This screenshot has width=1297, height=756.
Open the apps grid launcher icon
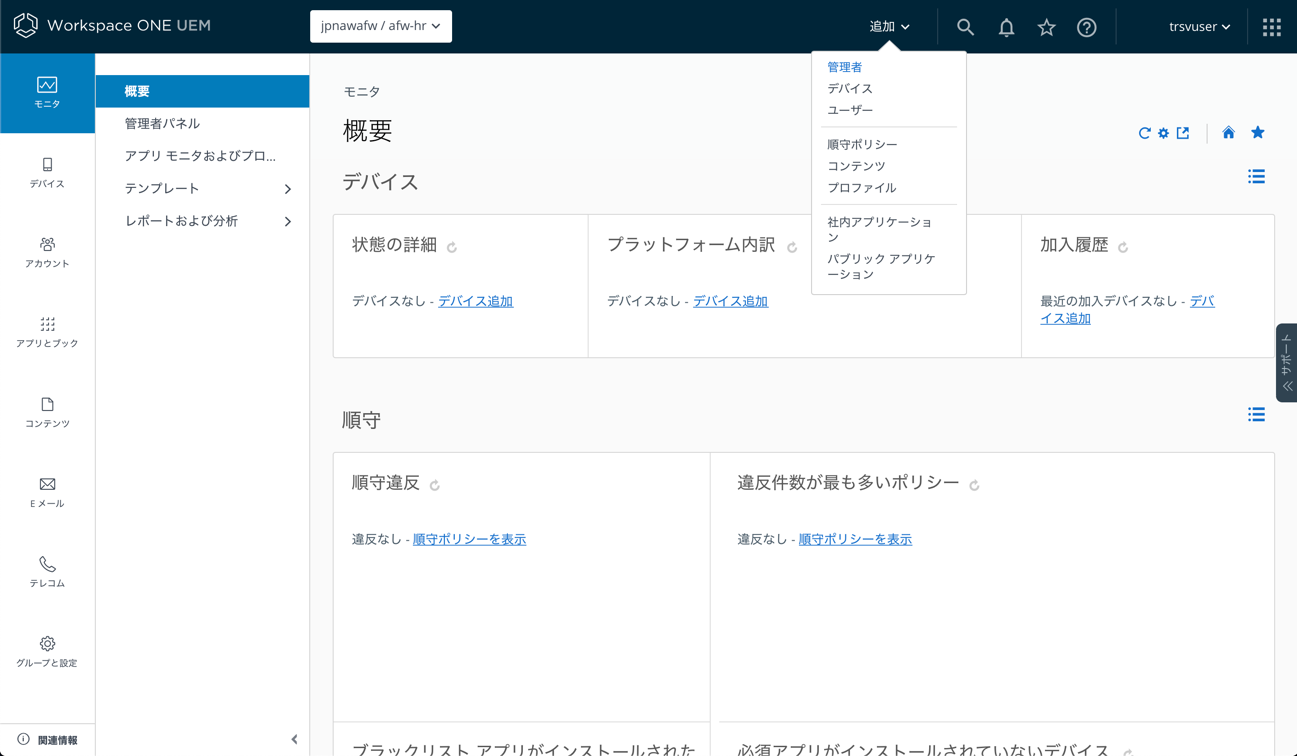[x=1272, y=27]
